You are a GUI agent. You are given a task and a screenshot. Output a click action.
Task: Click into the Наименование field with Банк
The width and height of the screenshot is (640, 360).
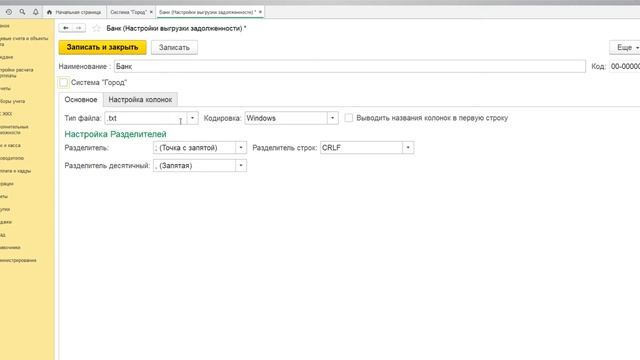[350, 67]
